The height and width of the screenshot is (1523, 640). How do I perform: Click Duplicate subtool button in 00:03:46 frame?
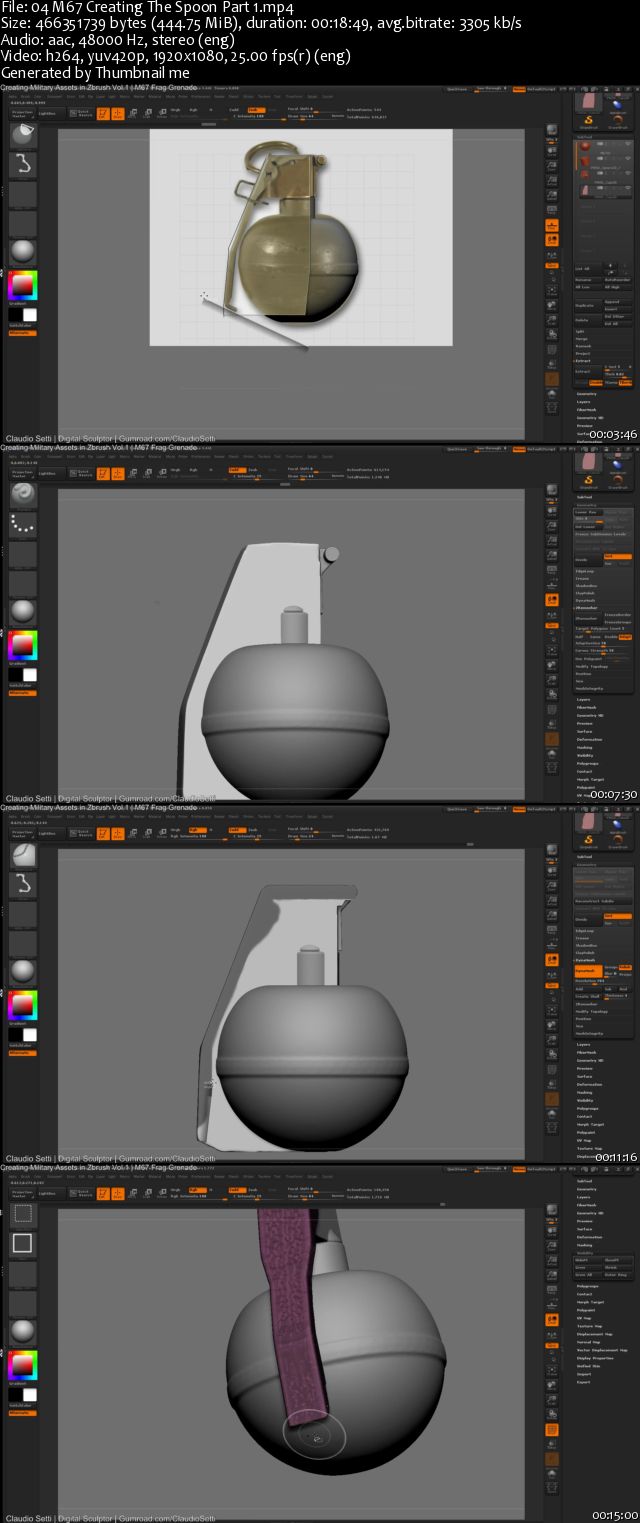tap(588, 305)
